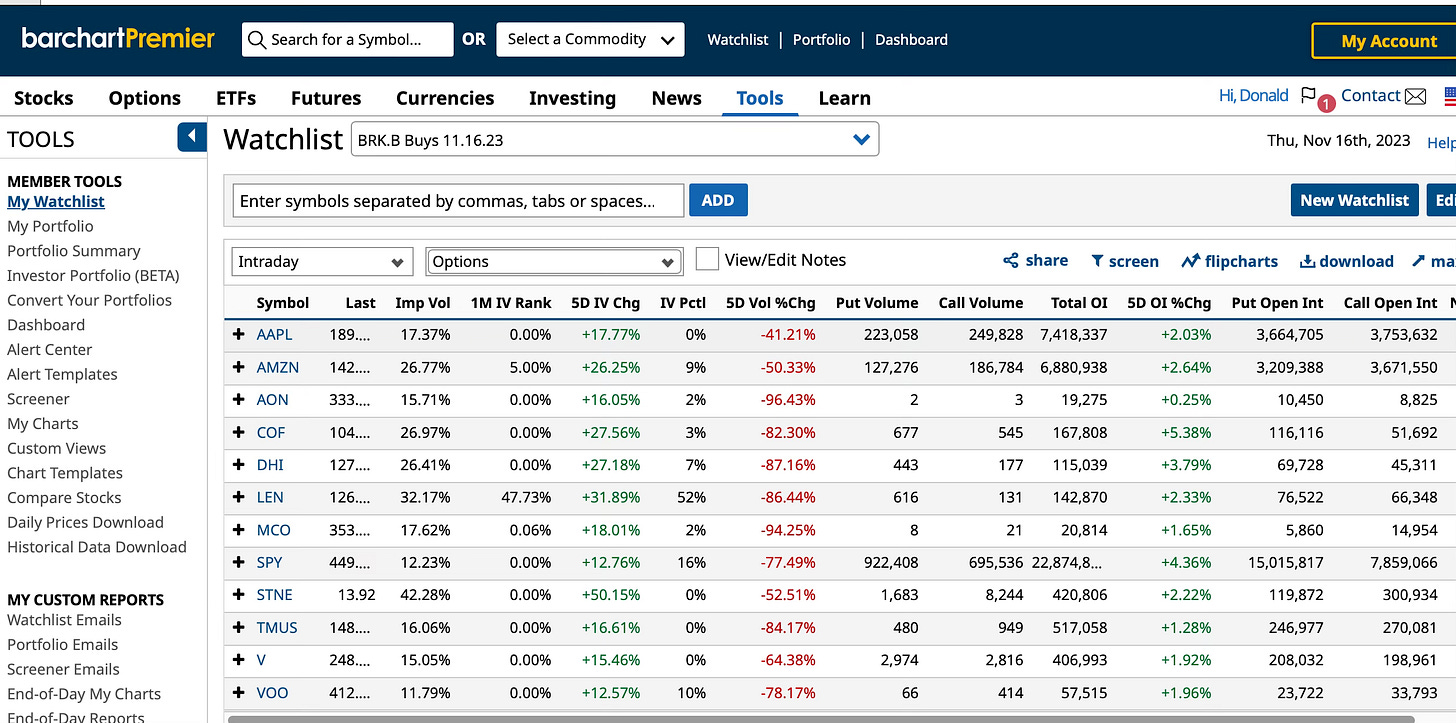The image size is (1456, 723).
Task: Click the download icon
Action: pyautogui.click(x=1307, y=261)
